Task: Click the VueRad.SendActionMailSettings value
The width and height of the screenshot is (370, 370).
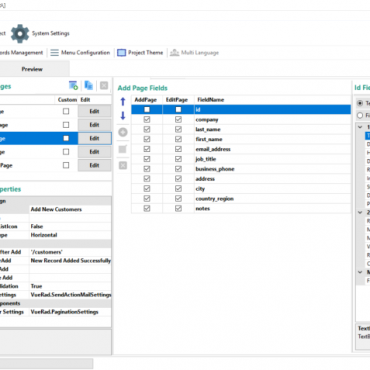Action: [x=70, y=295]
